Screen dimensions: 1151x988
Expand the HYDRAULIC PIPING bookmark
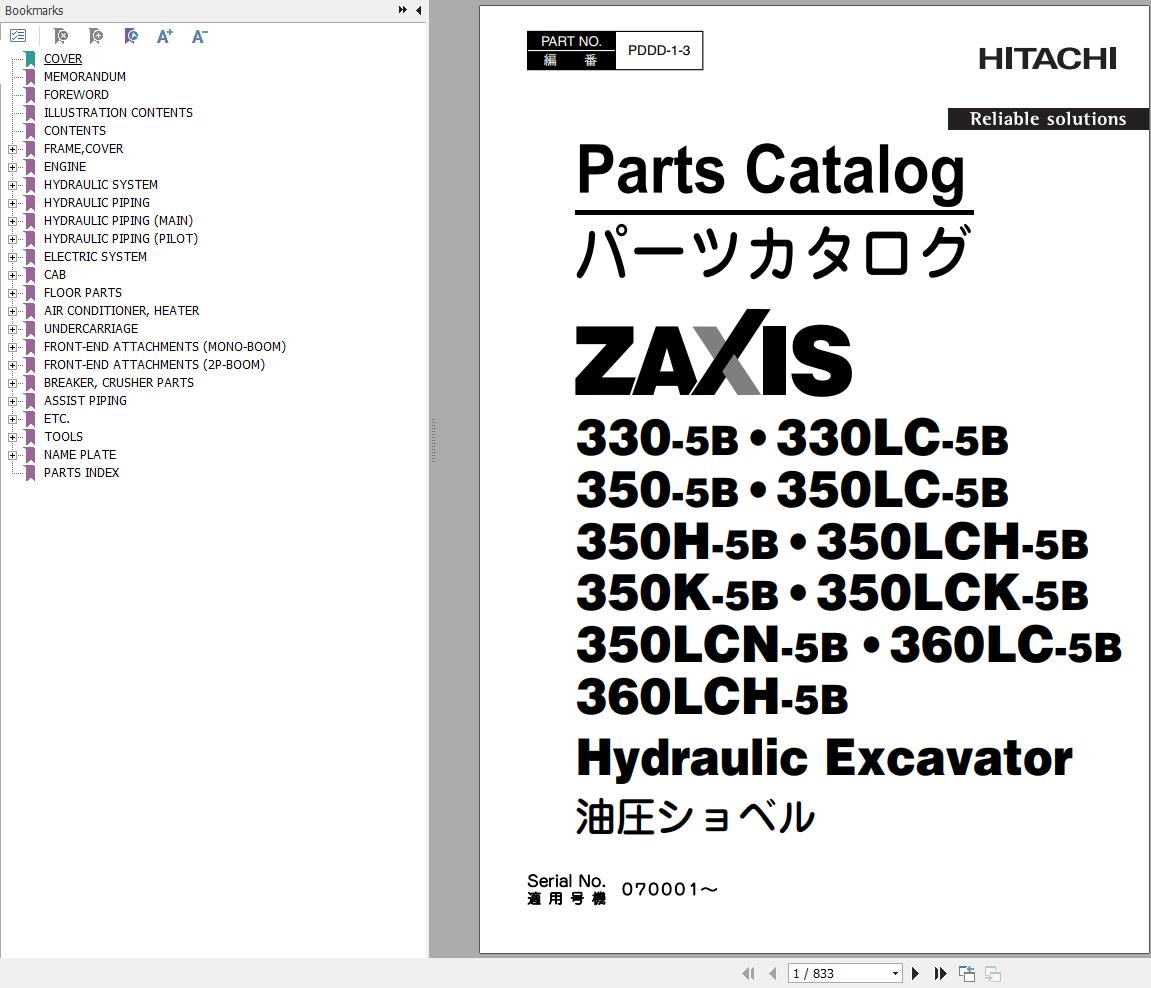12,203
